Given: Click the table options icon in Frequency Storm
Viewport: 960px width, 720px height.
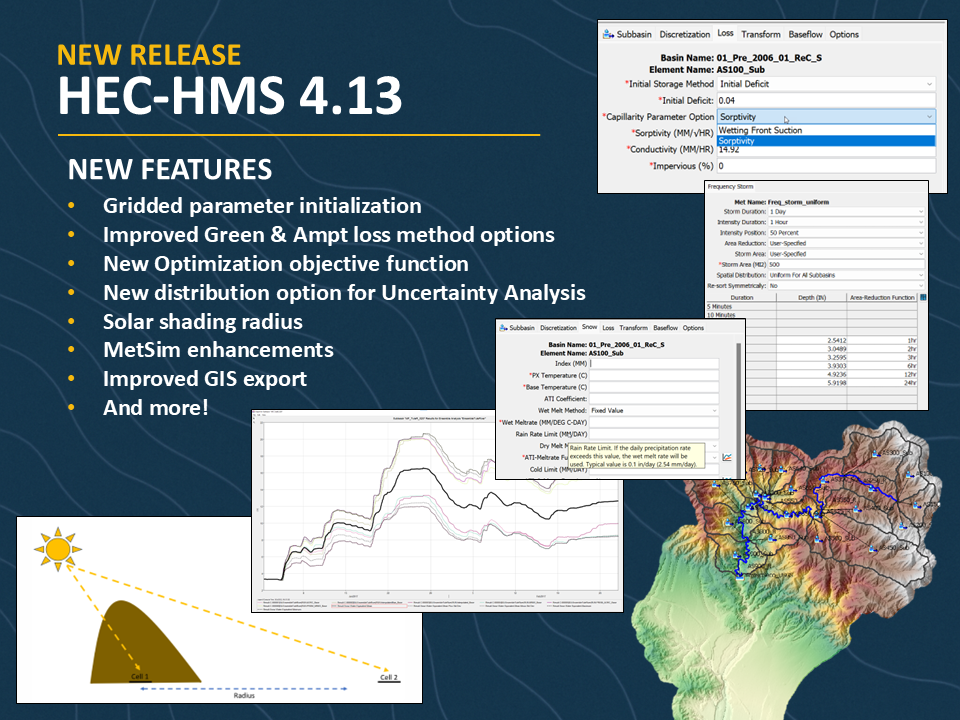Looking at the screenshot, I should click(x=923, y=298).
